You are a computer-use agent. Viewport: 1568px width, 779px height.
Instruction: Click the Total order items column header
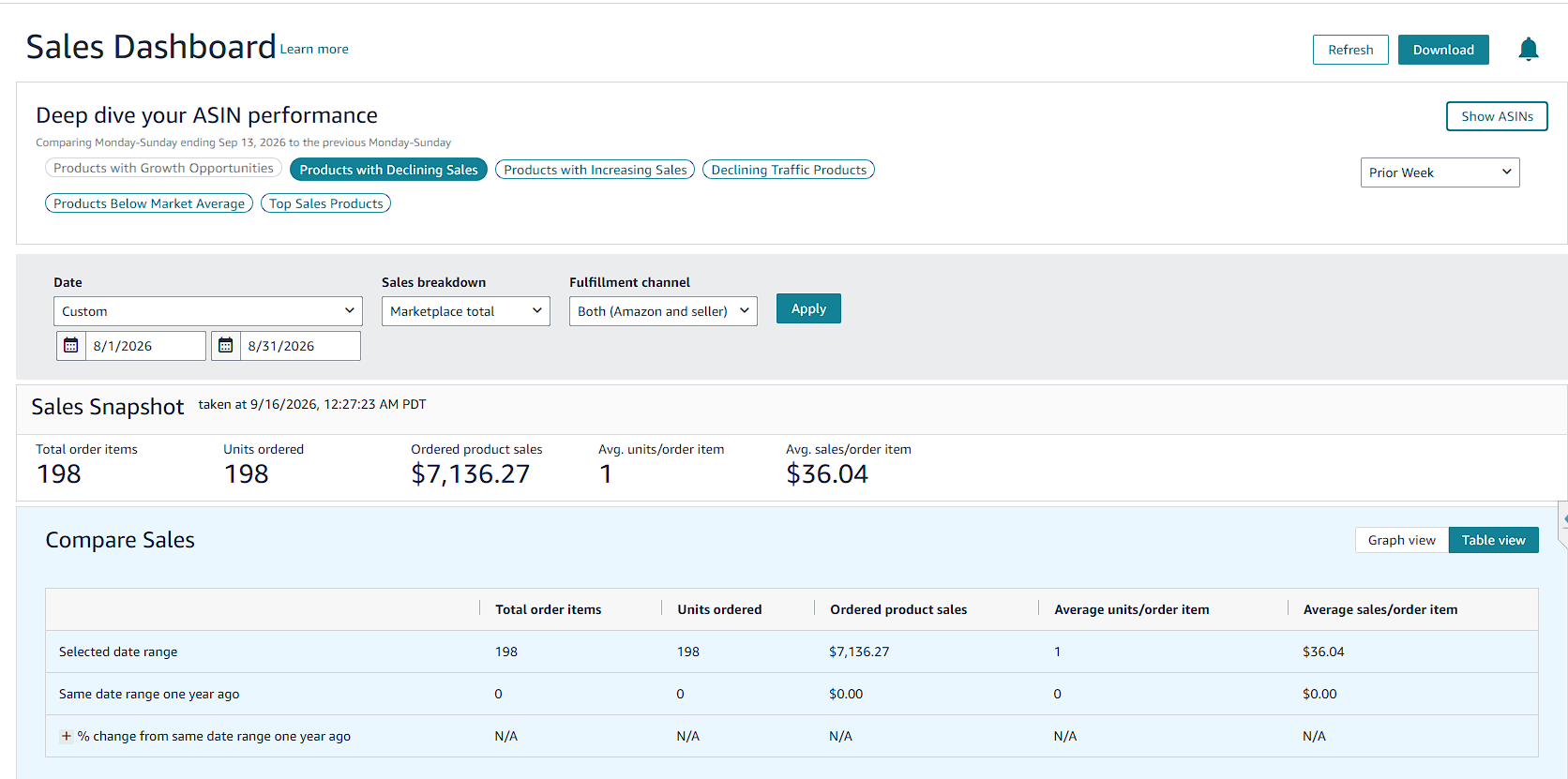click(549, 609)
